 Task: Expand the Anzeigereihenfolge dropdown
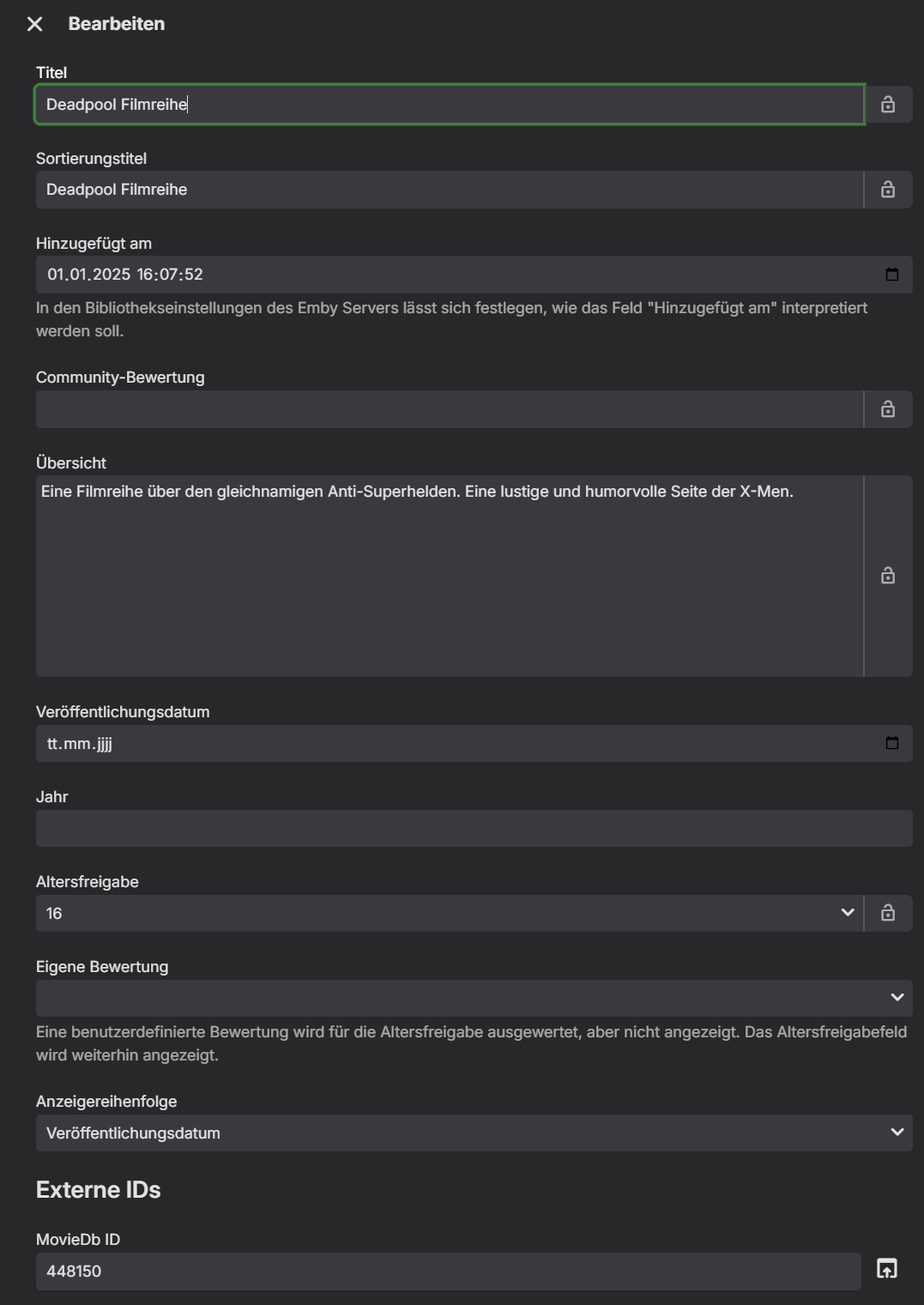click(x=474, y=1133)
